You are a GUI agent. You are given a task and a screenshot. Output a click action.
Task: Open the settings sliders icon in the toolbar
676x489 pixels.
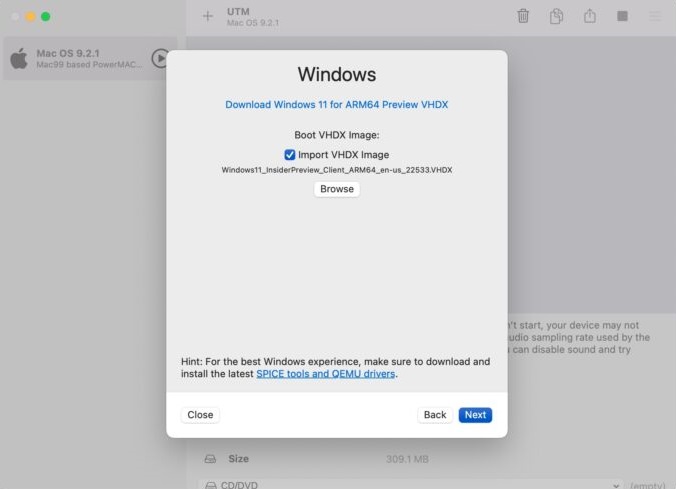[655, 16]
